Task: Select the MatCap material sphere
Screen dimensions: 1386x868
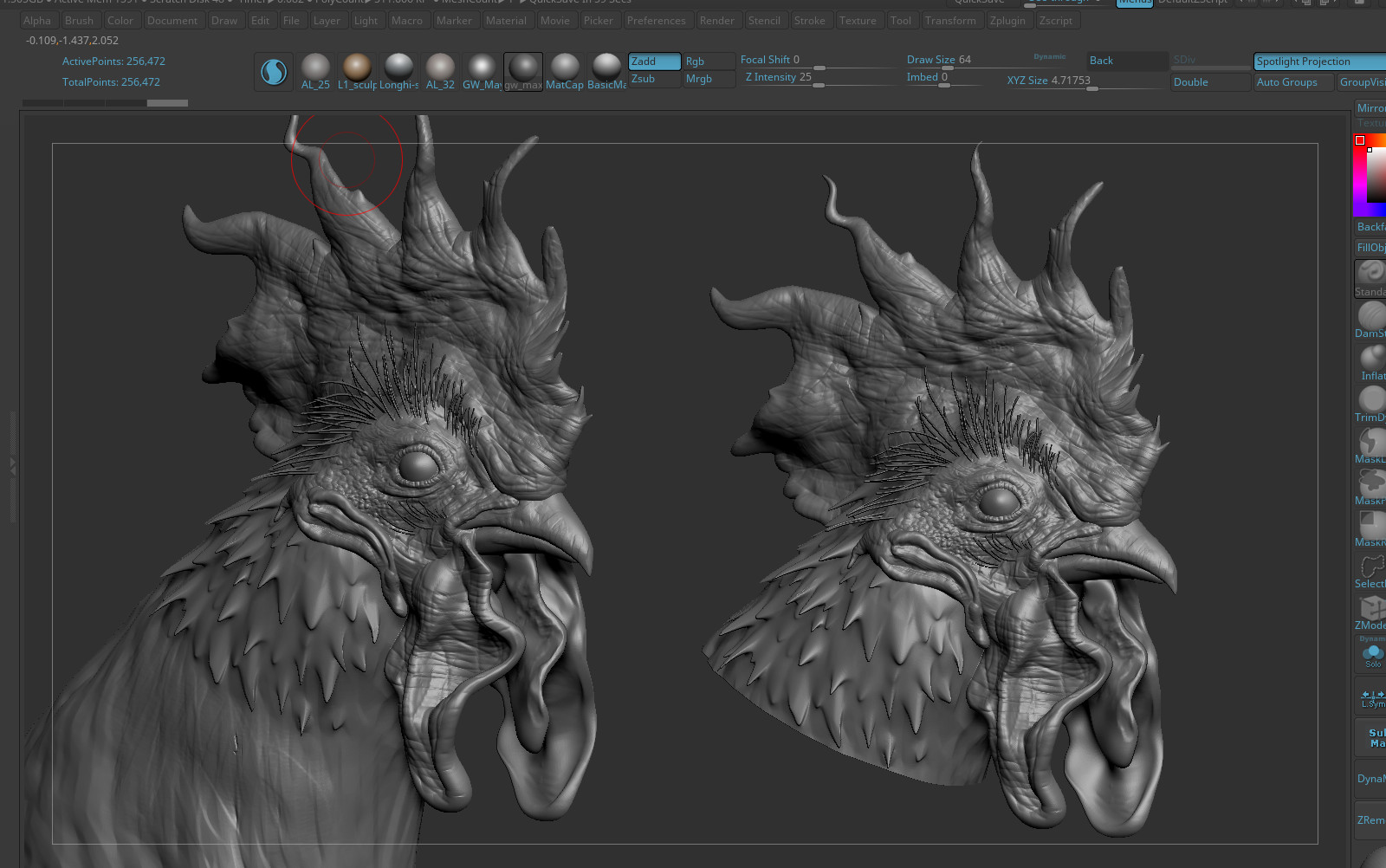Action: click(565, 71)
